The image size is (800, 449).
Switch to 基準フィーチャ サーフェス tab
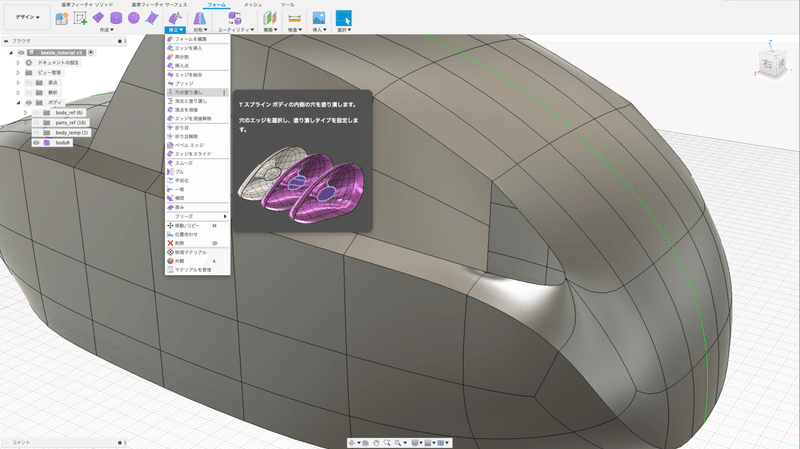[x=159, y=5]
